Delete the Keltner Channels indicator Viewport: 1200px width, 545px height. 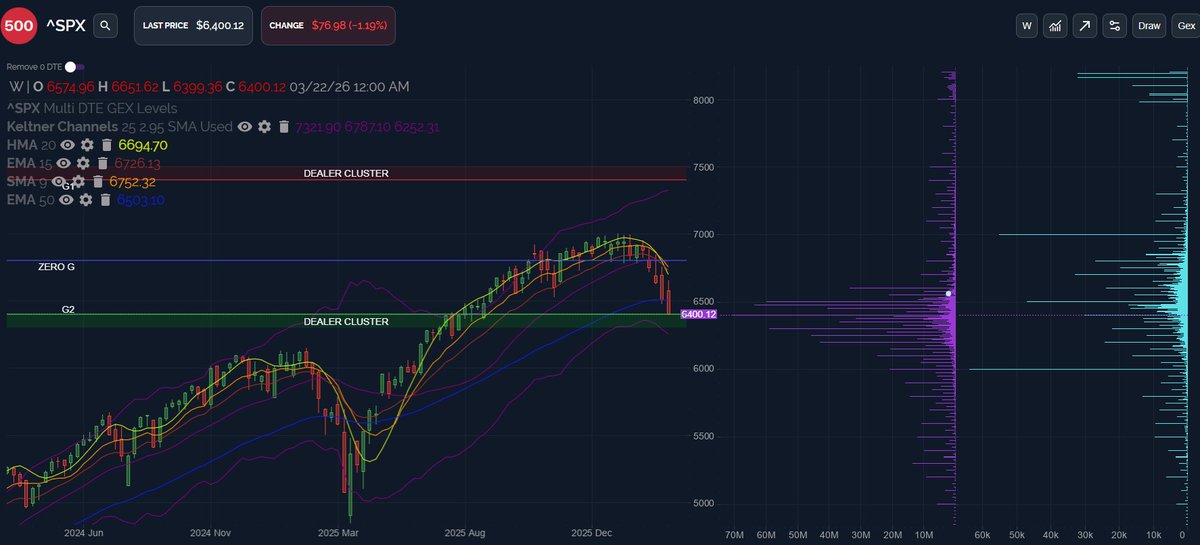coord(284,127)
